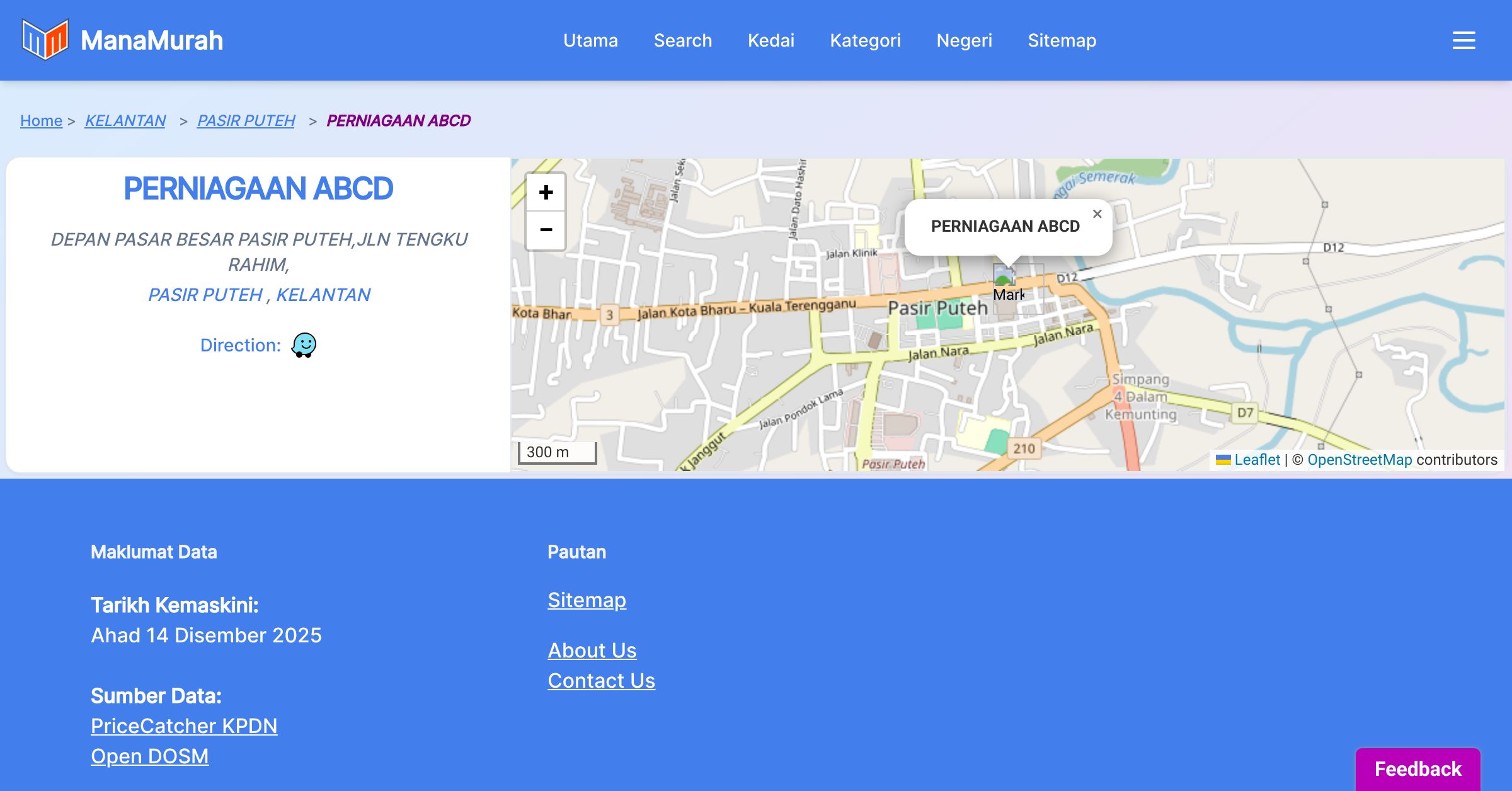Navigate to KELANTAN breadcrumb
The width and height of the screenshot is (1512, 791).
(125, 120)
